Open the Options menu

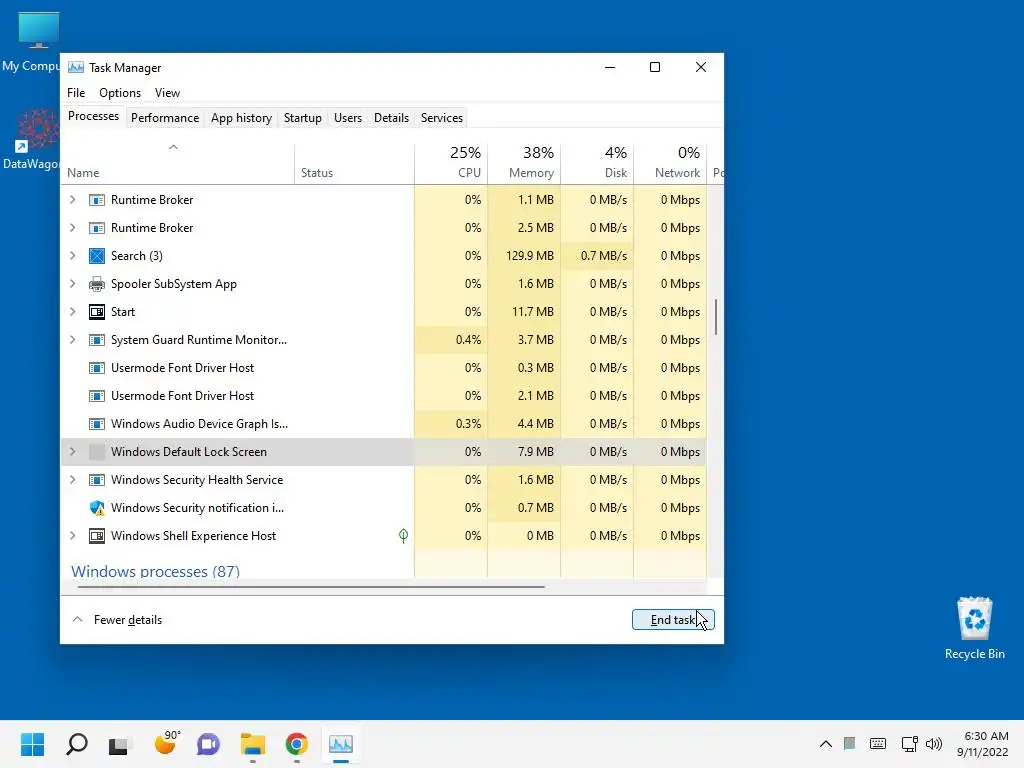pyautogui.click(x=120, y=93)
